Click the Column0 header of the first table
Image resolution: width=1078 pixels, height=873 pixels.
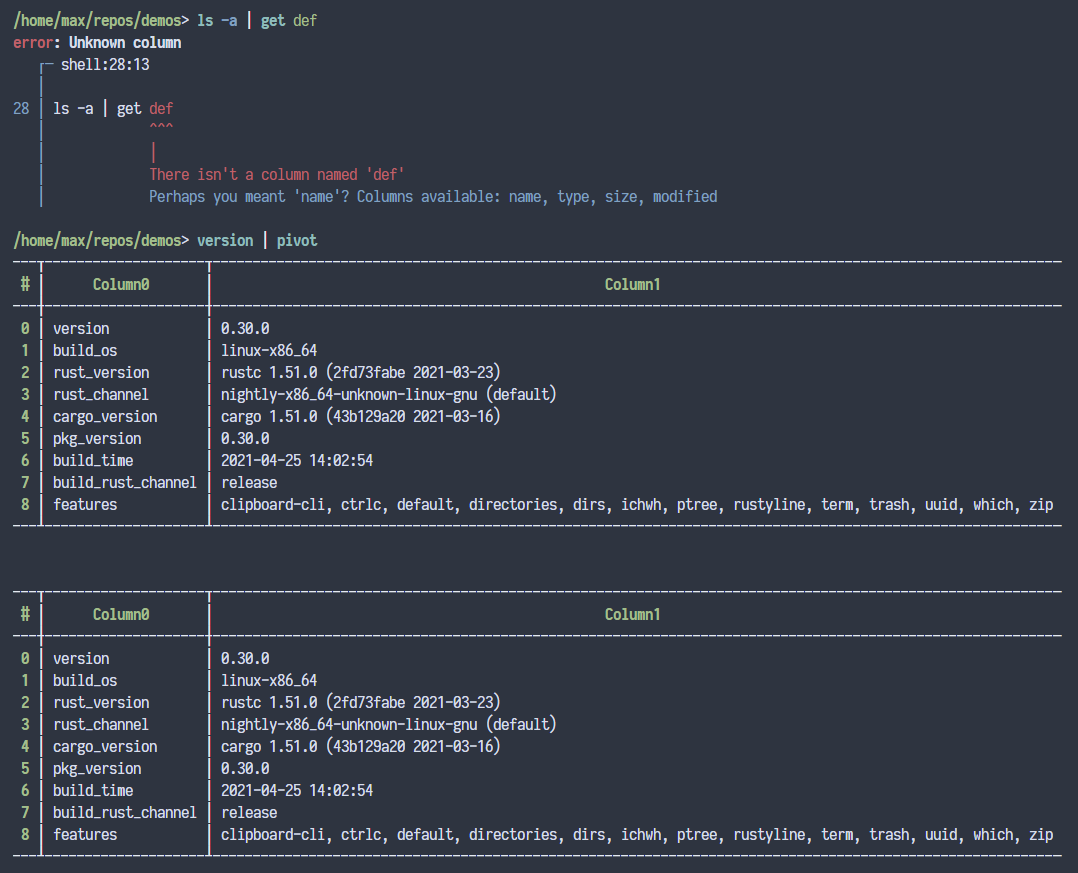pos(120,284)
